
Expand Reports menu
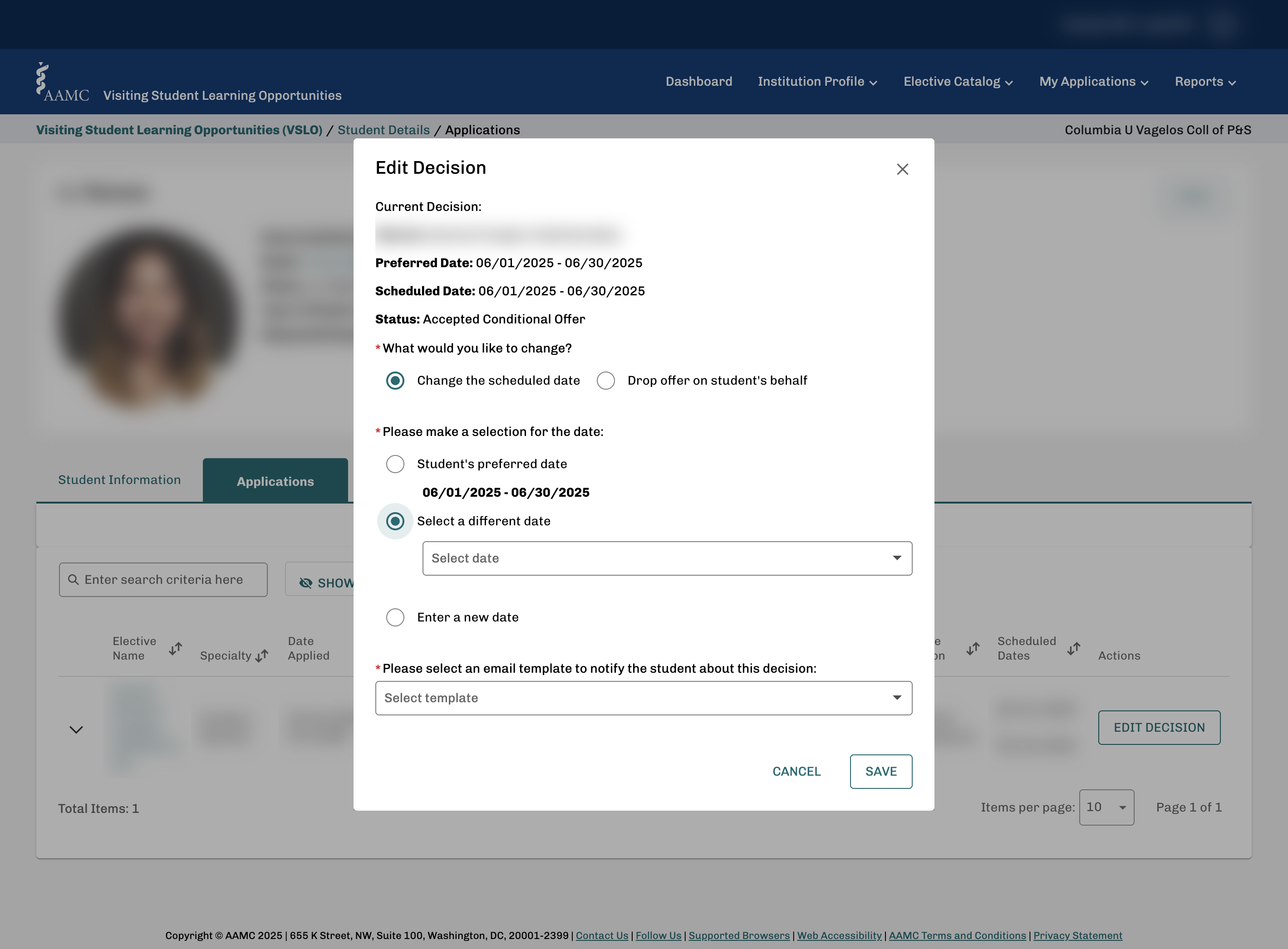[1205, 82]
